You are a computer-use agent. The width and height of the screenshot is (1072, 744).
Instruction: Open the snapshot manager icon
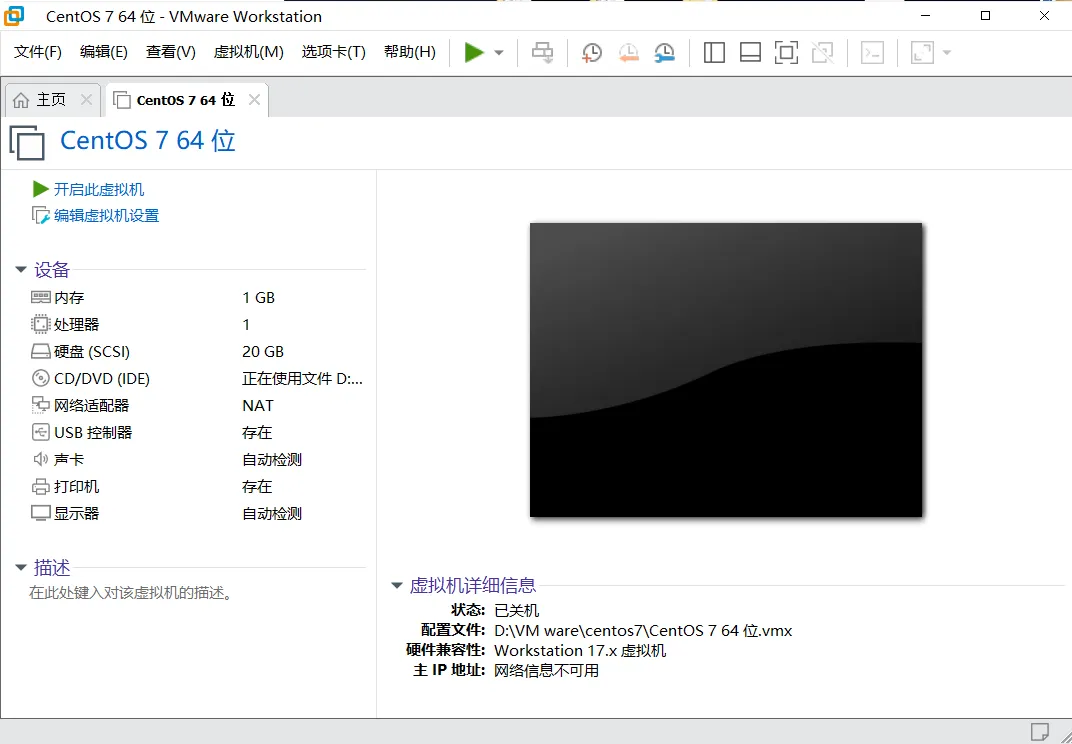pyautogui.click(x=664, y=53)
